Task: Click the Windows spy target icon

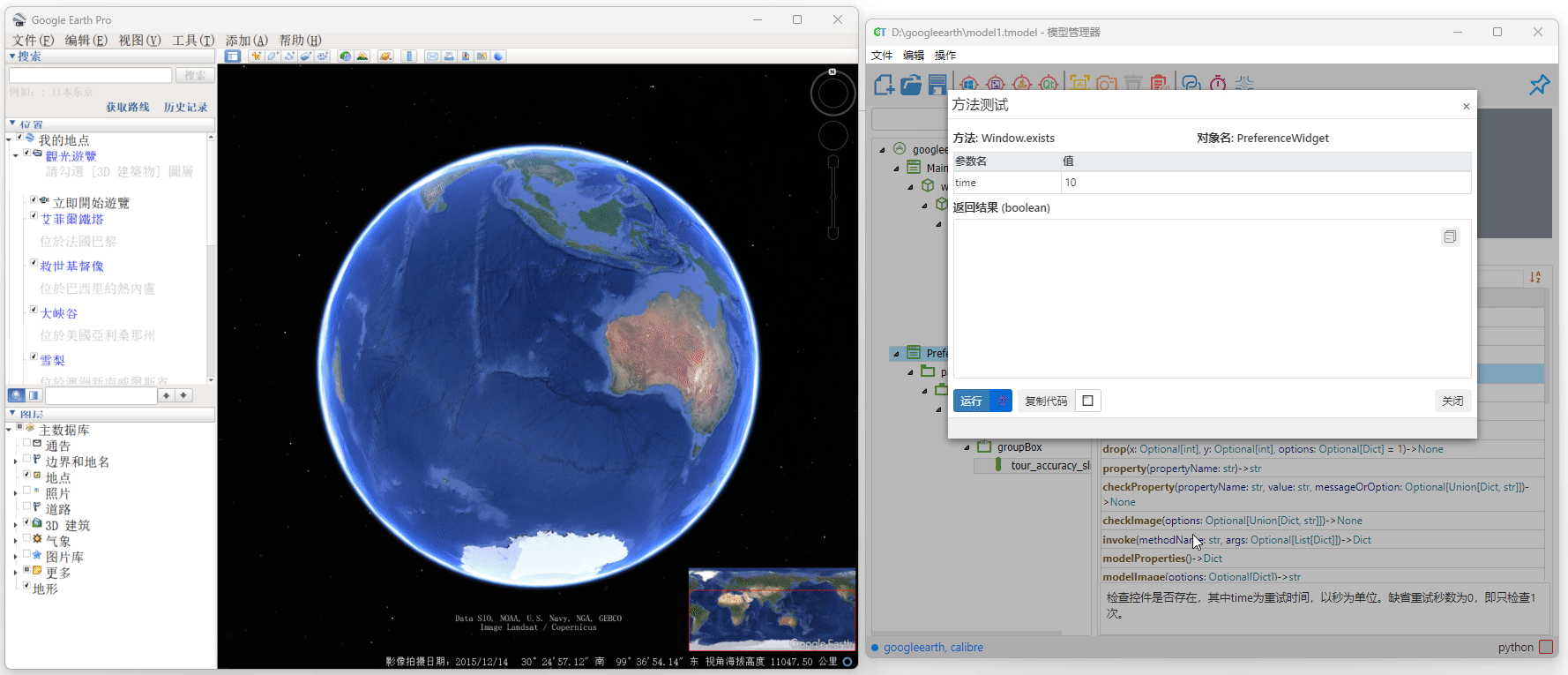Action: click(969, 84)
